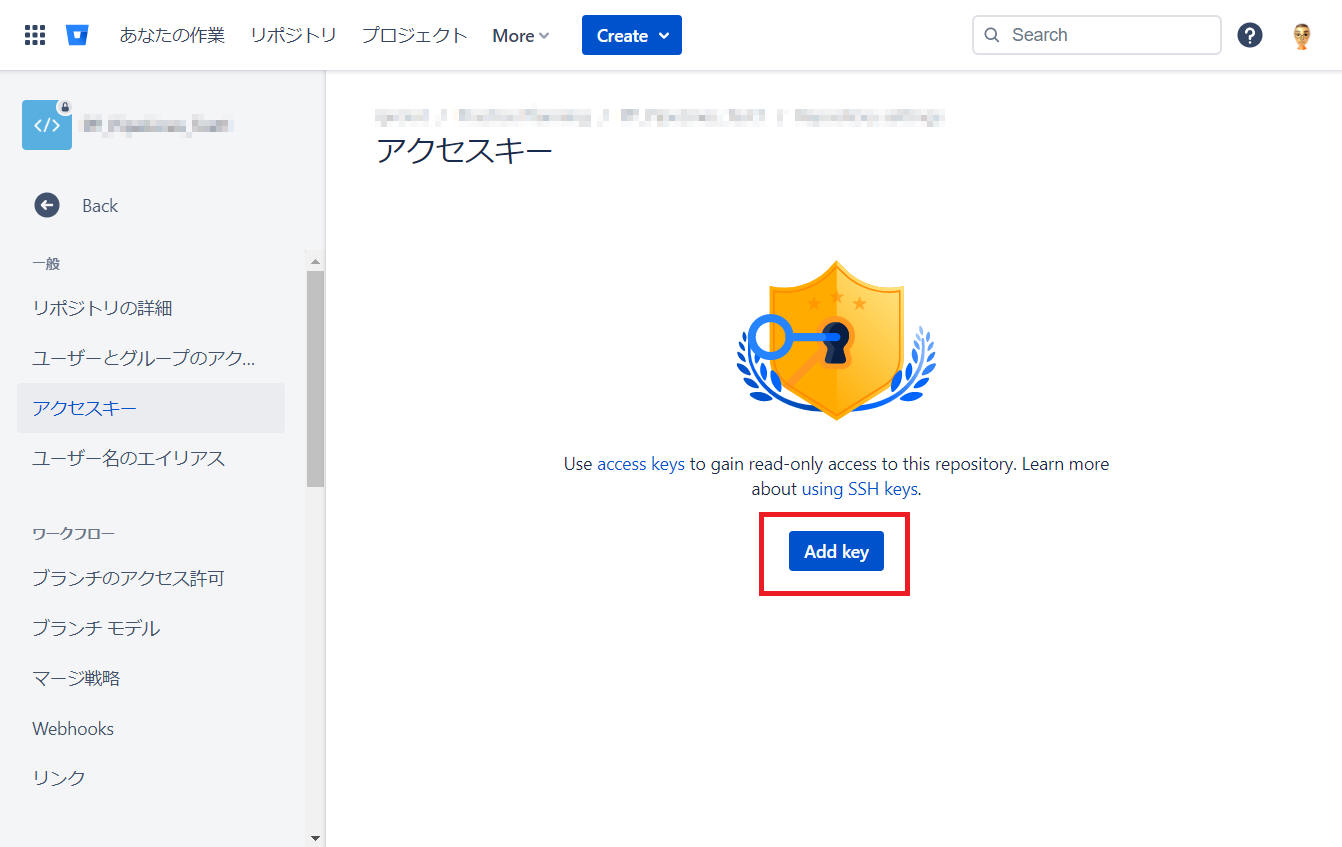1342x847 pixels.
Task: Open the user profile avatar
Action: (1301, 36)
